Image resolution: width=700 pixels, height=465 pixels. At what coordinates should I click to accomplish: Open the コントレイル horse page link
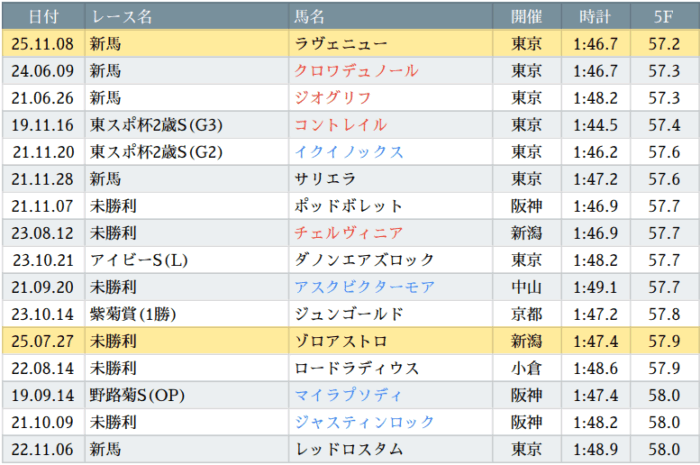tap(341, 125)
